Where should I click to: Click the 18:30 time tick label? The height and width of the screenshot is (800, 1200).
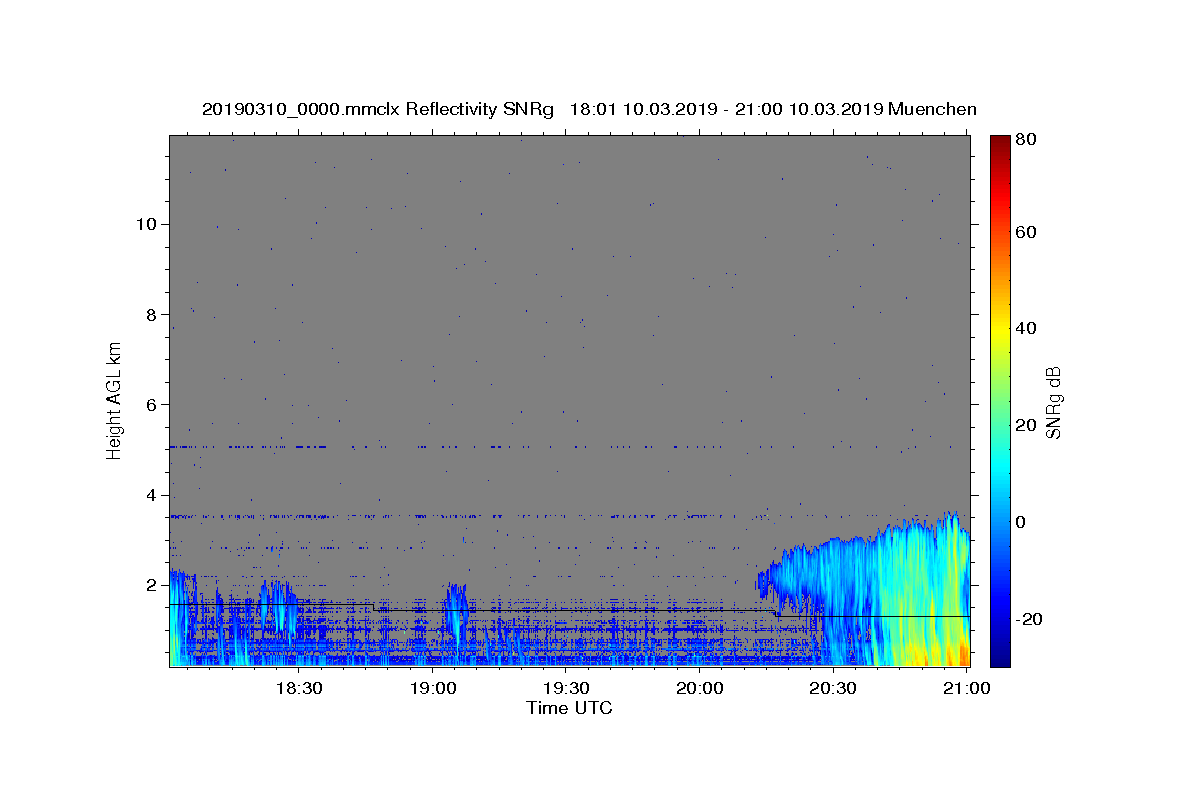pos(298,688)
